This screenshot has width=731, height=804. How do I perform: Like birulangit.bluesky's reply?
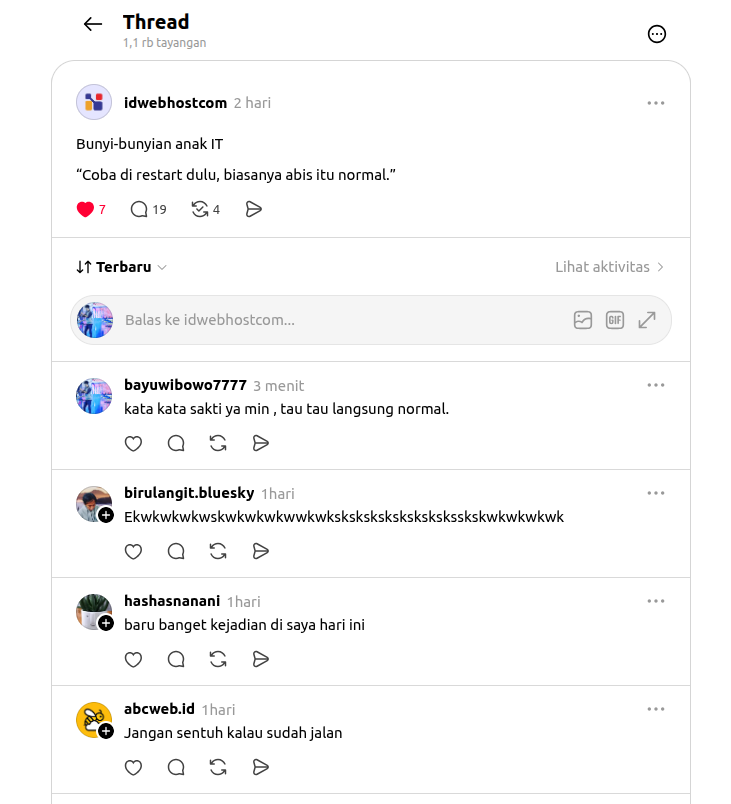(133, 552)
